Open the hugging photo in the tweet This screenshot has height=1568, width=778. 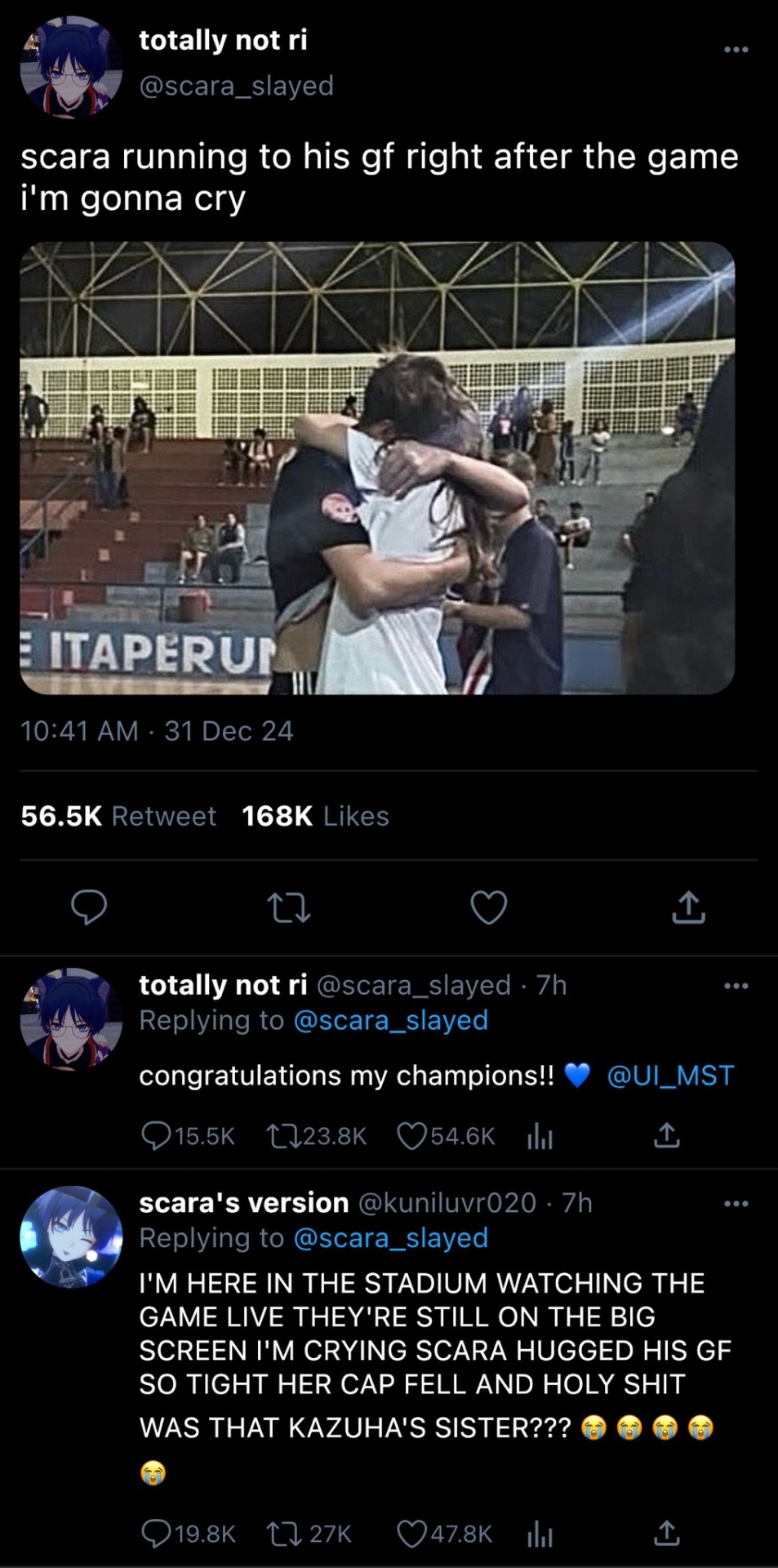click(x=377, y=468)
